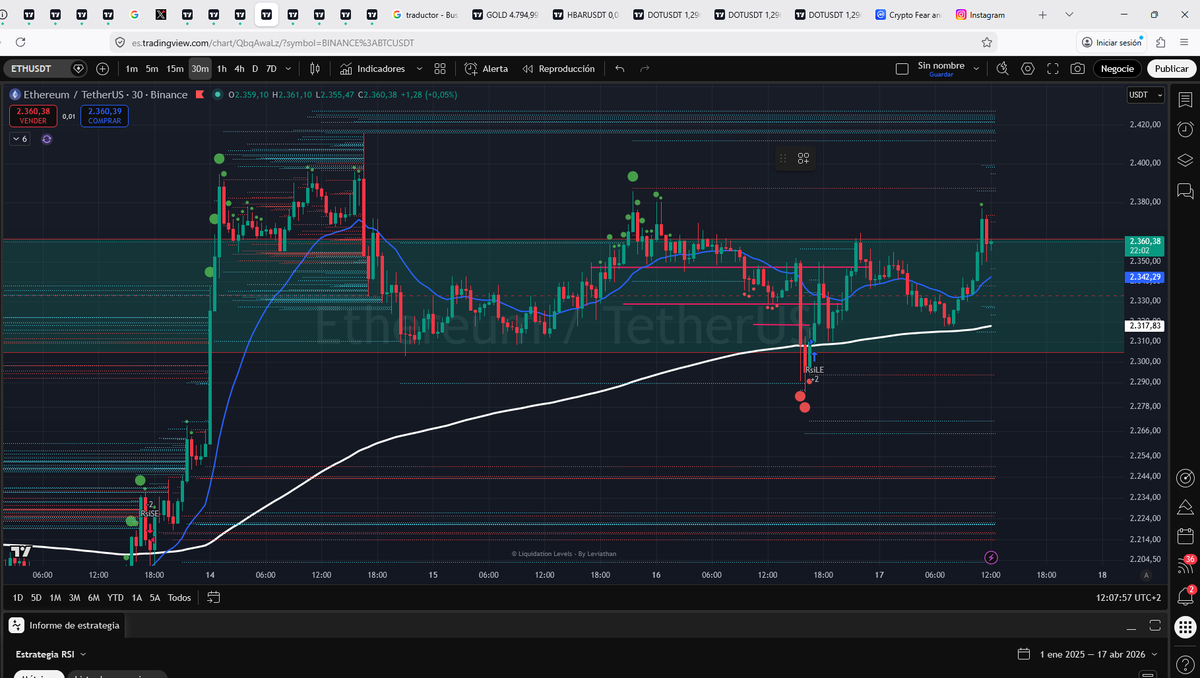
Task: Switch to the Crypto Fear browser tab
Action: 907,15
